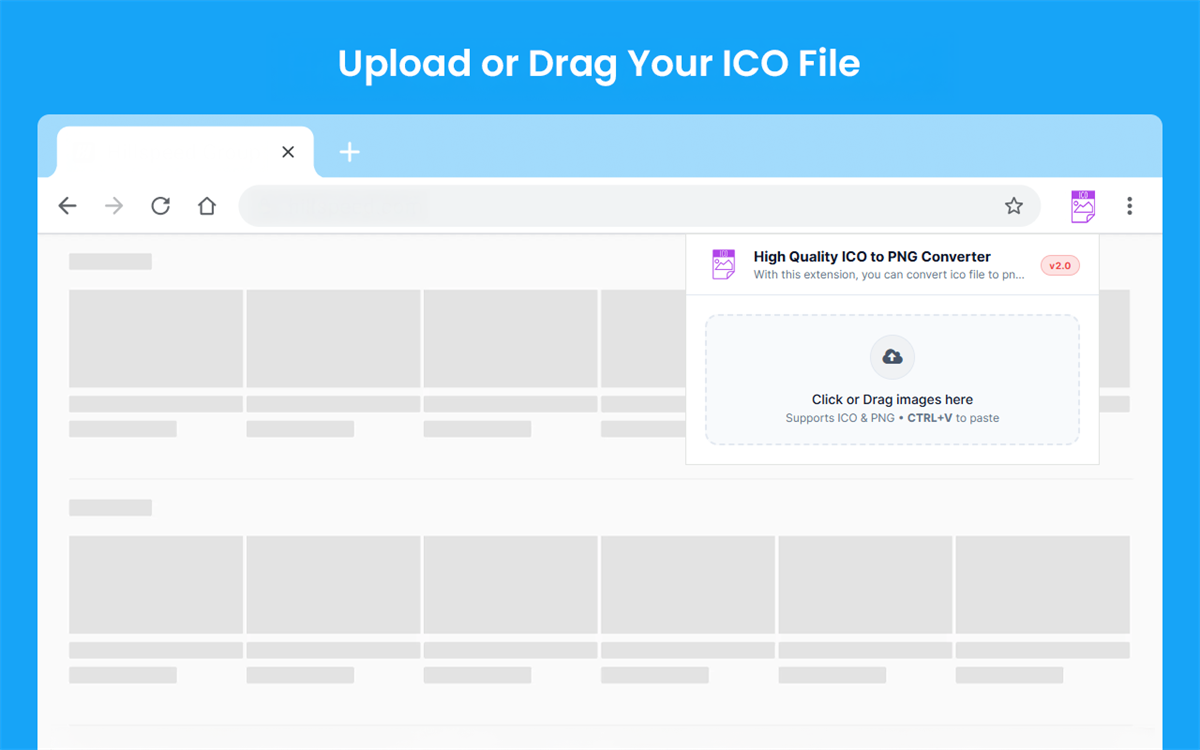Close the current browser tab
Image resolution: width=1200 pixels, height=750 pixels.
pyautogui.click(x=288, y=152)
